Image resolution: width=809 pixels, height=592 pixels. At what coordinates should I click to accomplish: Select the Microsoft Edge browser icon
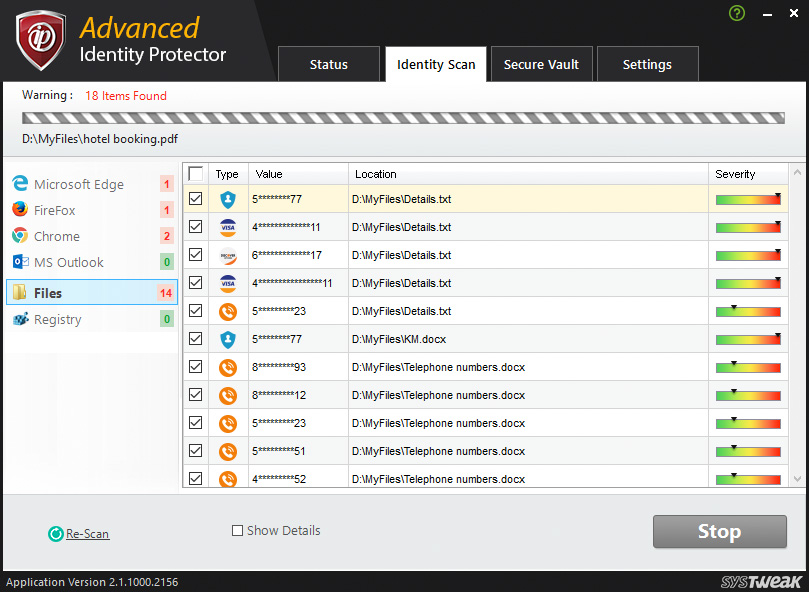[x=20, y=183]
